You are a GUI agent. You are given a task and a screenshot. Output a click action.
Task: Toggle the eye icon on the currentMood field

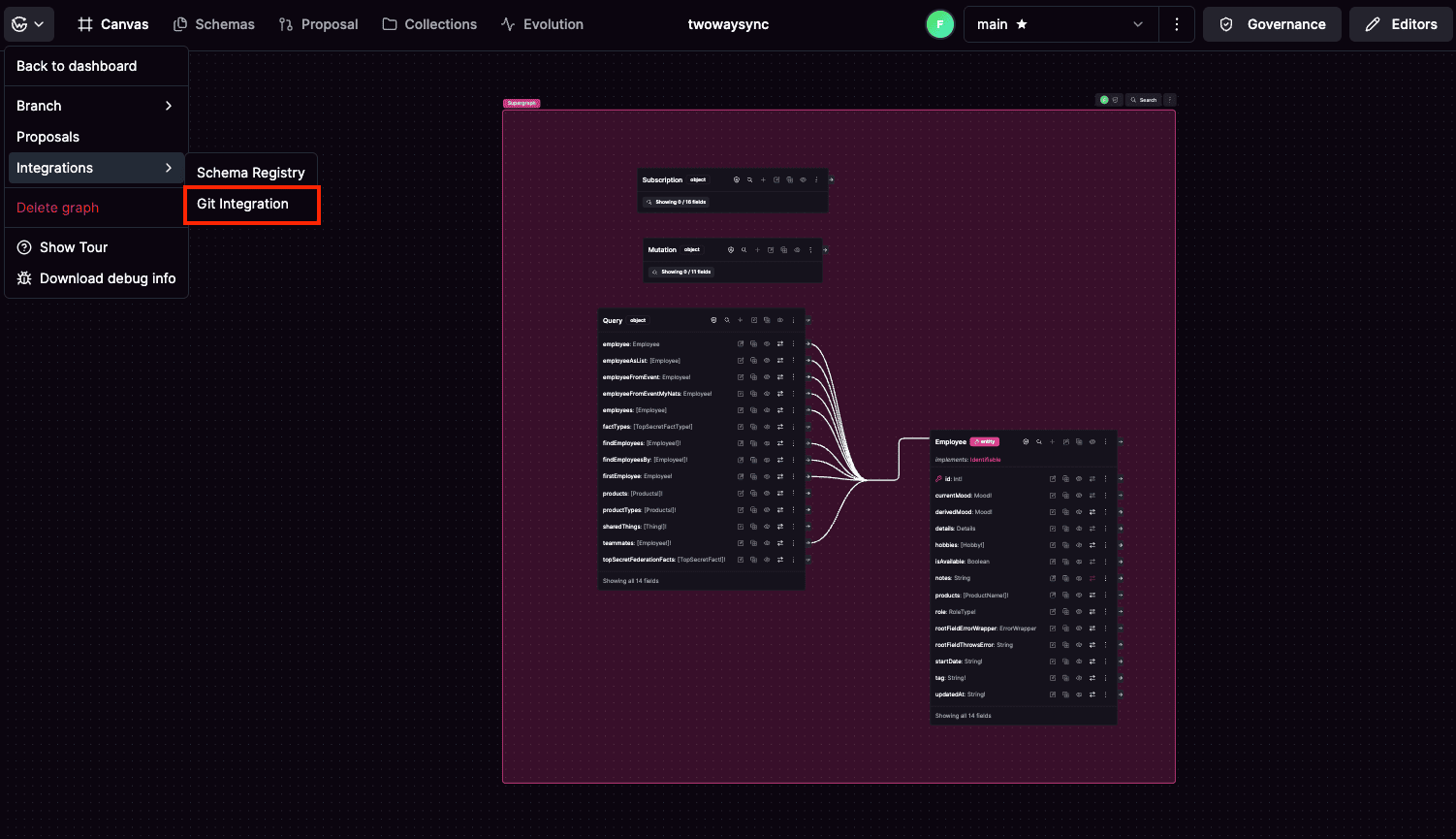[1079, 495]
